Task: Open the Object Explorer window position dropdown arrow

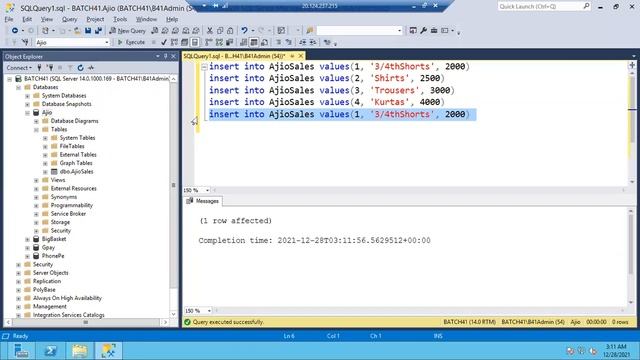Action: click(158, 56)
